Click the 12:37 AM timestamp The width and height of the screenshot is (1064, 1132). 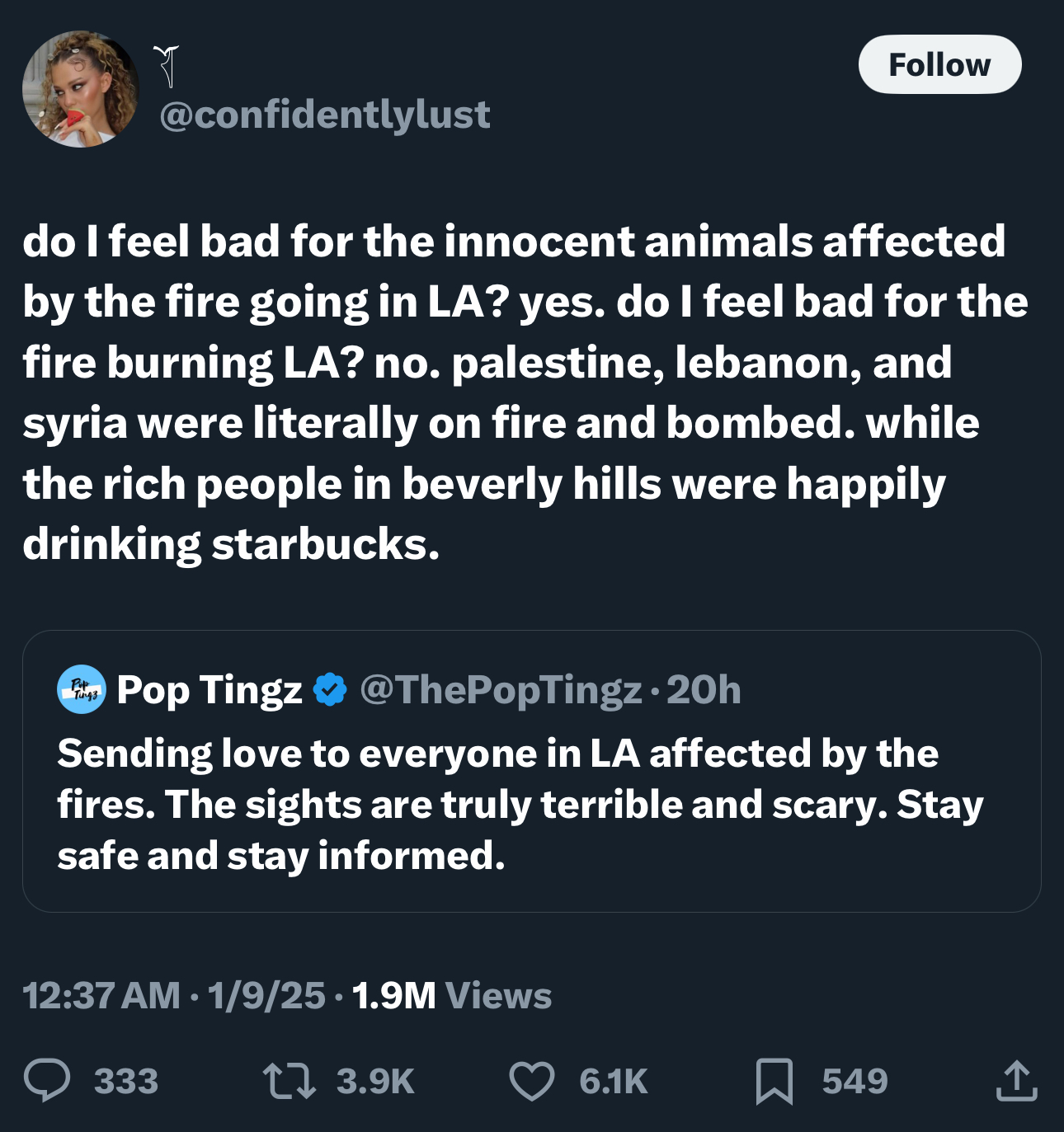pos(101,995)
